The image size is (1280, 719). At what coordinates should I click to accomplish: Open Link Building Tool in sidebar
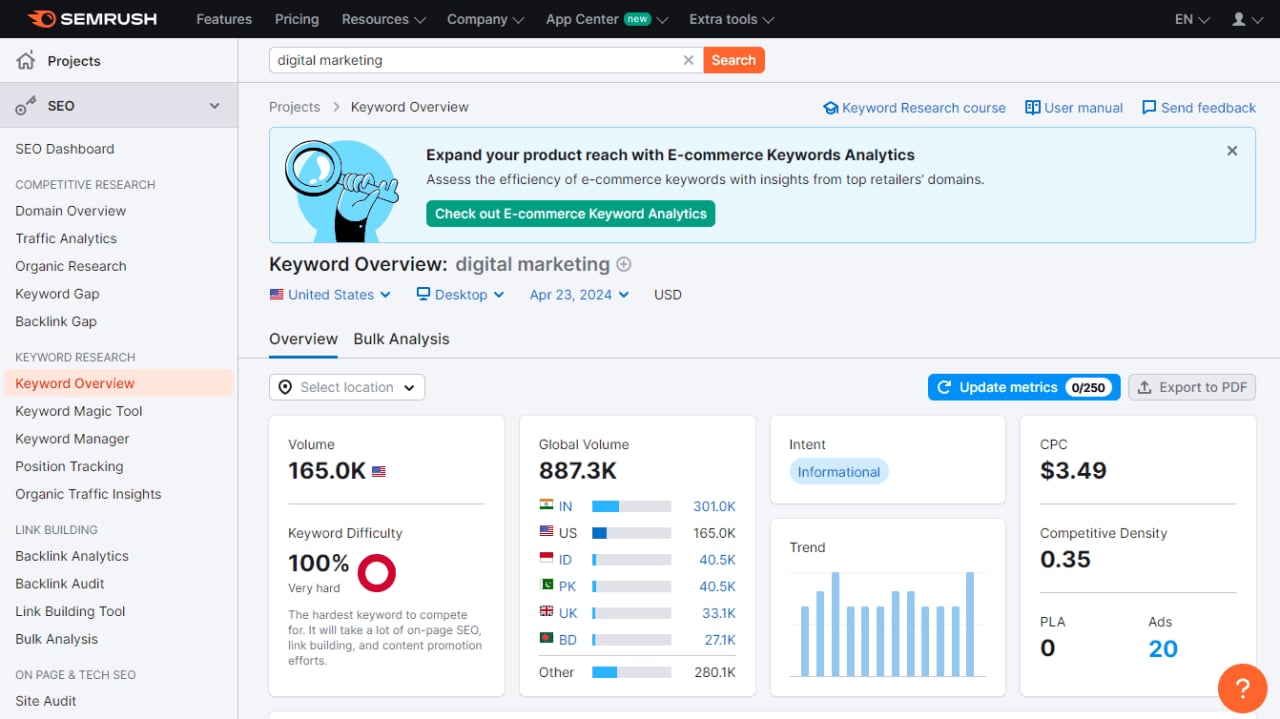pyautogui.click(x=70, y=612)
